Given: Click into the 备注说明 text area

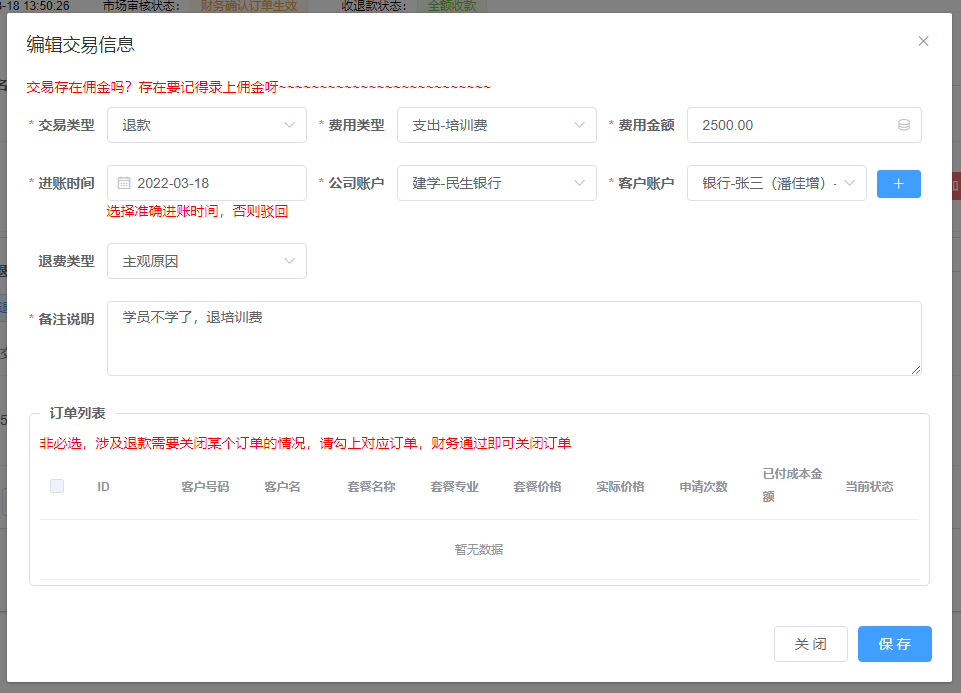Looking at the screenshot, I should [514, 338].
